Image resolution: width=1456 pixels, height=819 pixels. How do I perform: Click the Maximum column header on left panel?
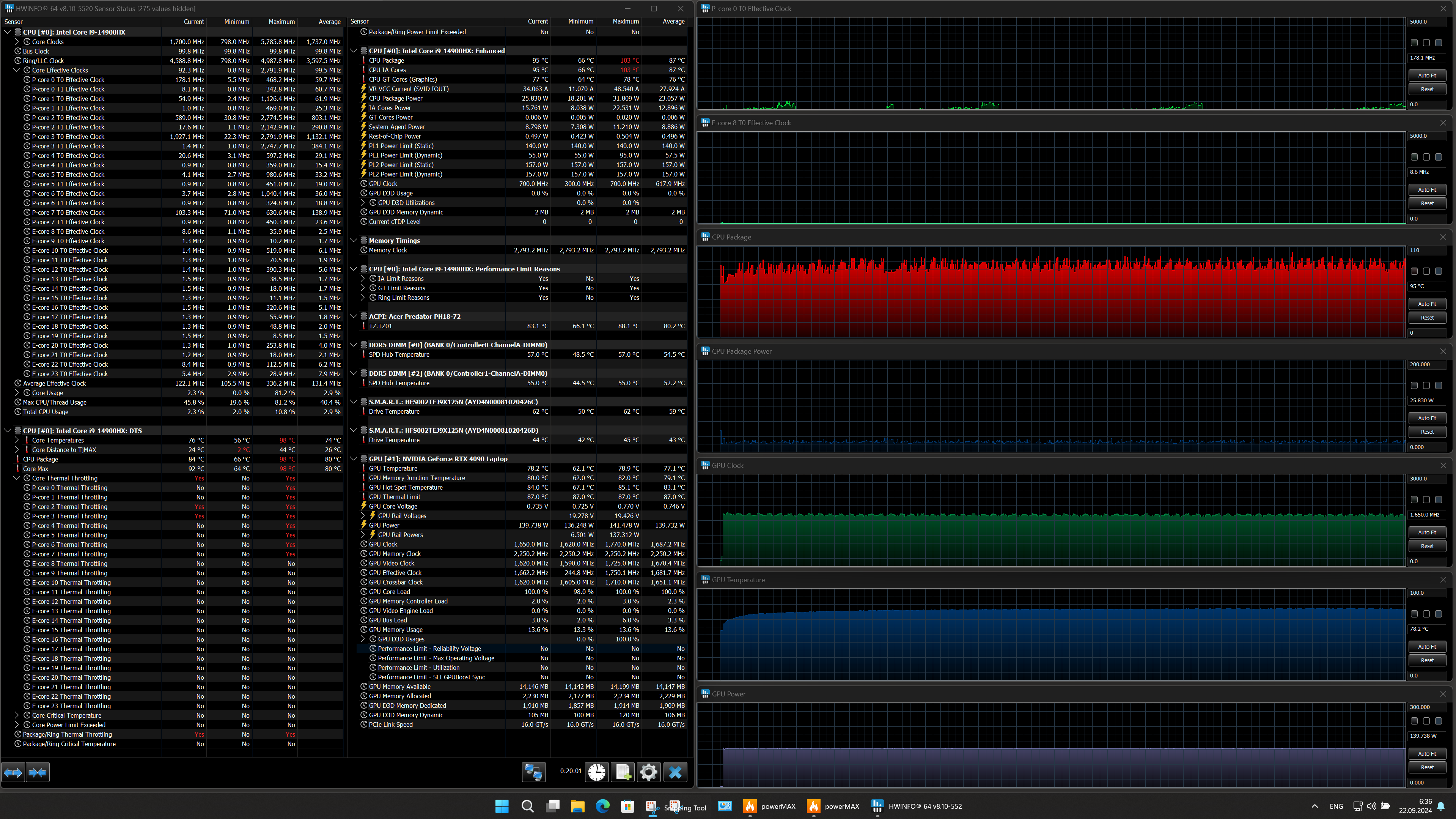pos(281,22)
